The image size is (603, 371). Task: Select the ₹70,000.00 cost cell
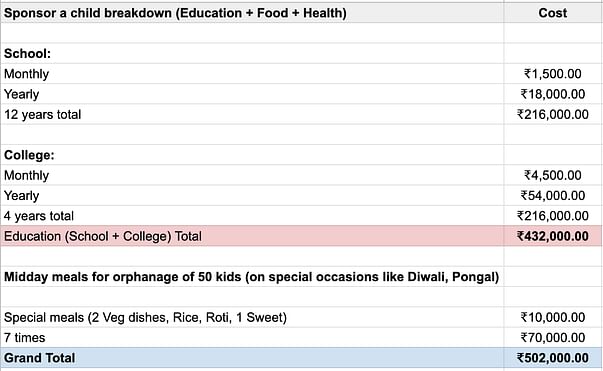553,338
